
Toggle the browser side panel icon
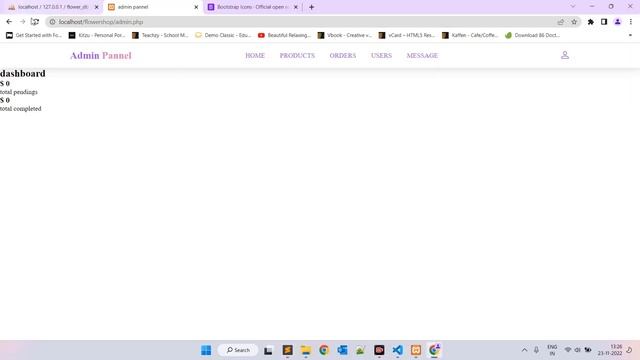tap(604, 22)
